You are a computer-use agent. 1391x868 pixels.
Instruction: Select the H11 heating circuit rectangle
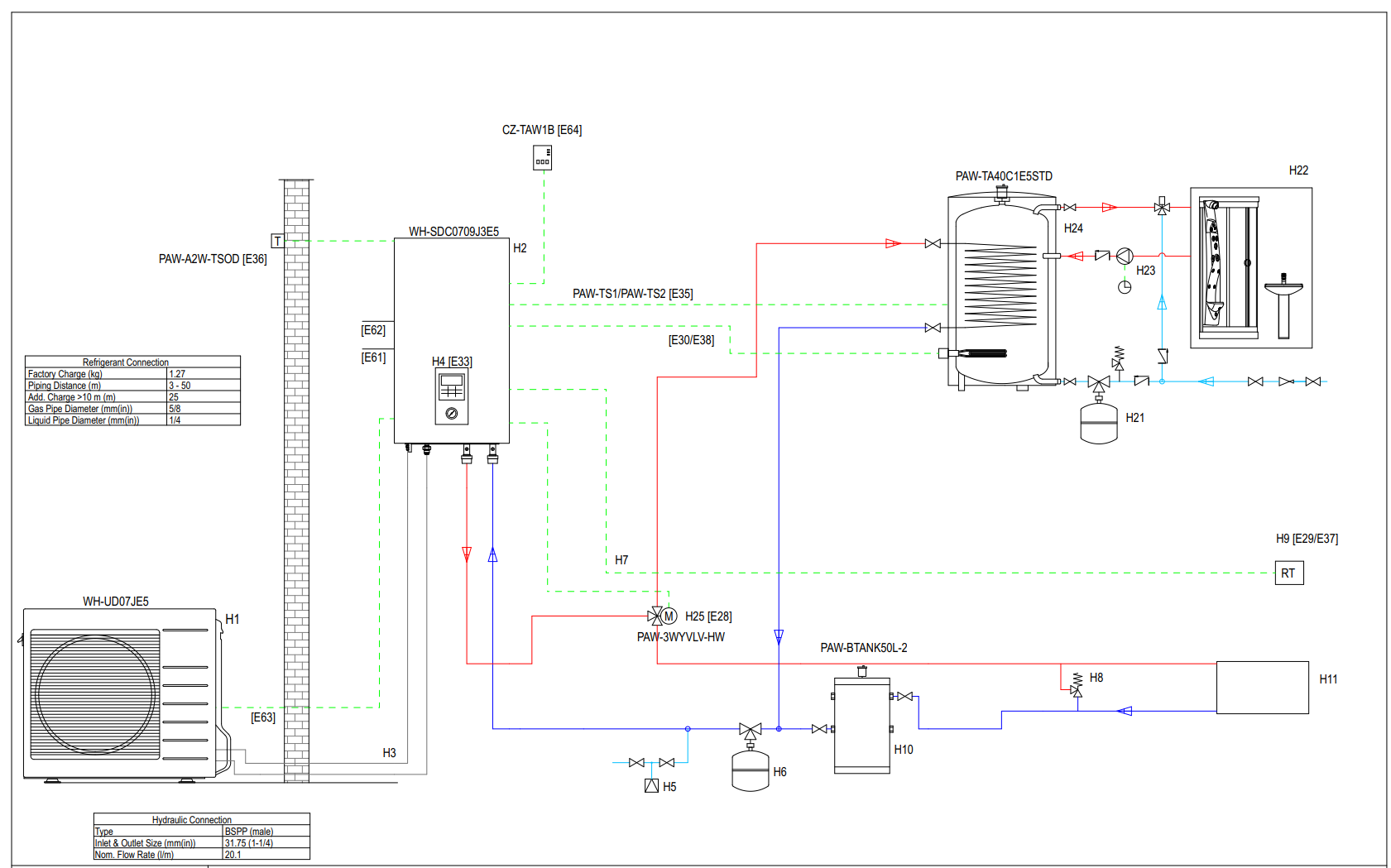tap(1262, 687)
